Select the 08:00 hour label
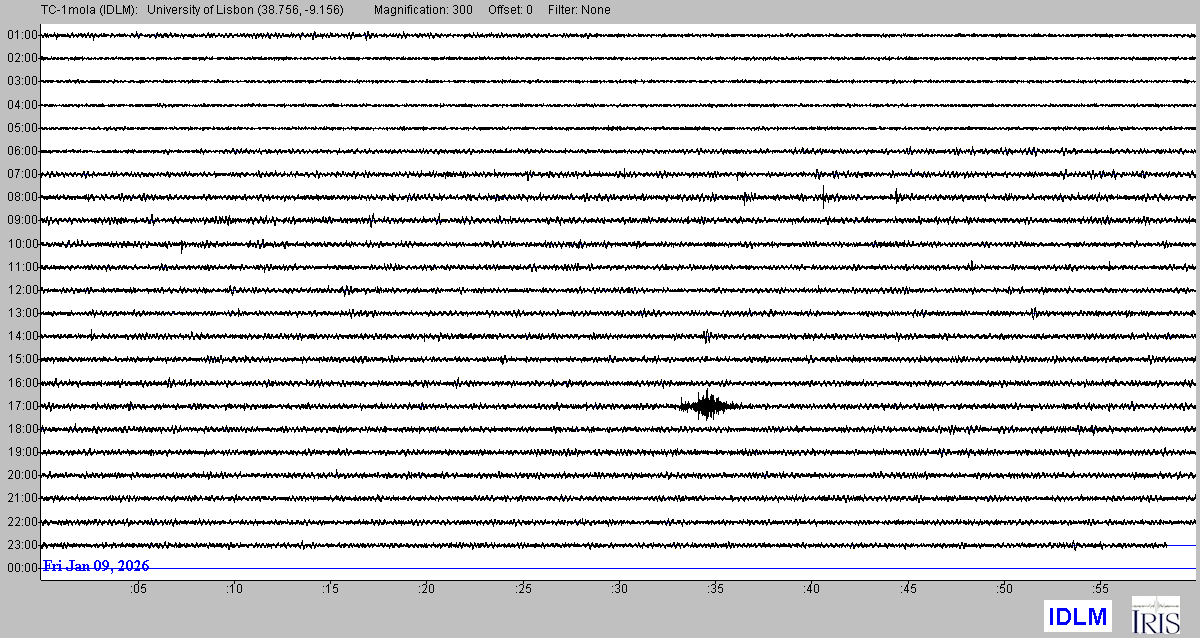The height and width of the screenshot is (638, 1200). pyautogui.click(x=22, y=197)
